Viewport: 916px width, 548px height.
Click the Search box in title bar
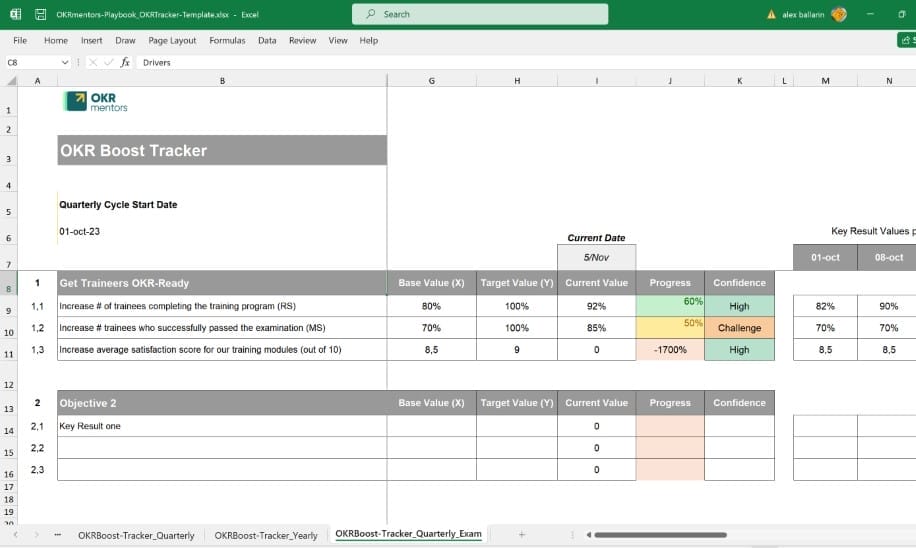click(480, 14)
